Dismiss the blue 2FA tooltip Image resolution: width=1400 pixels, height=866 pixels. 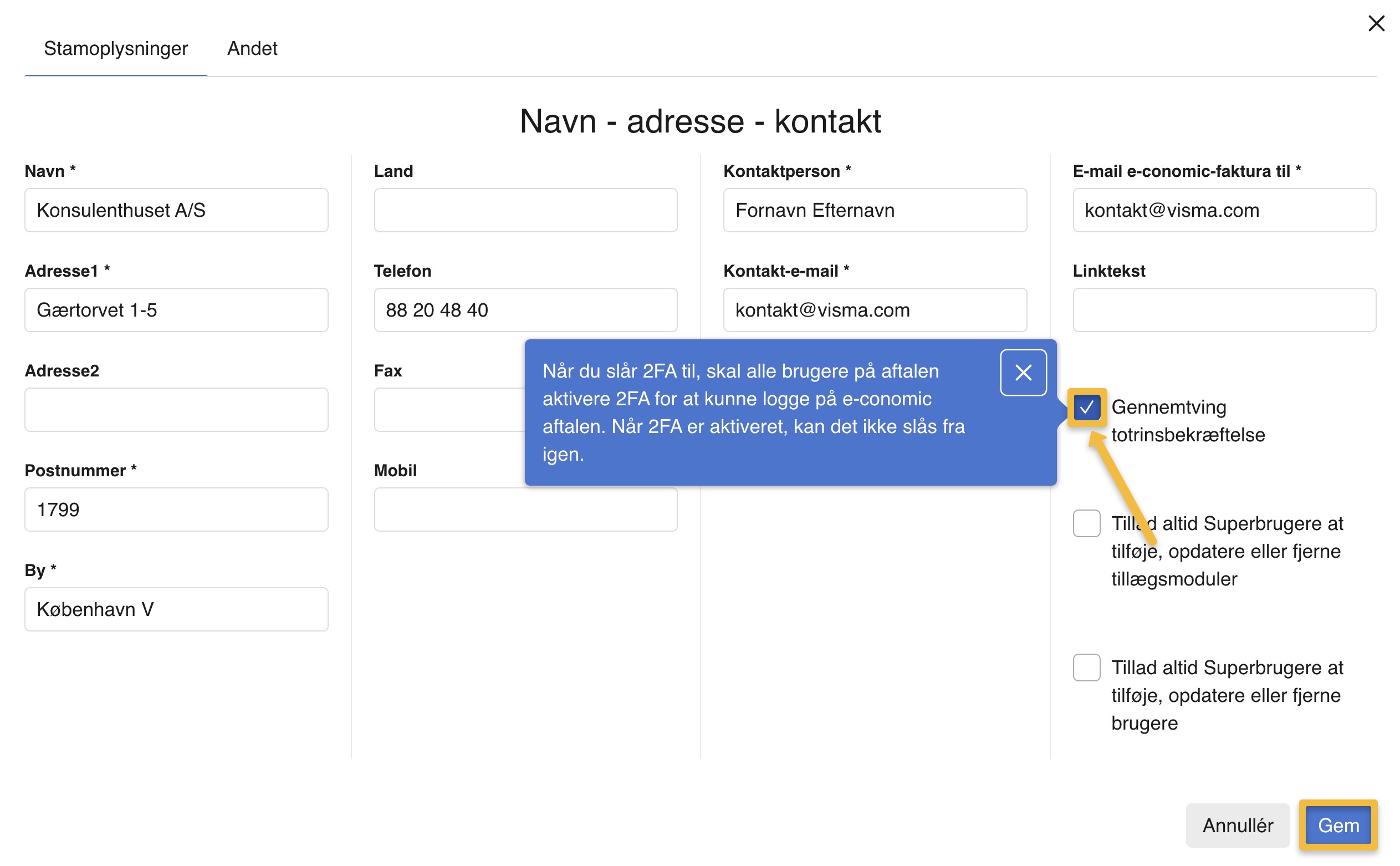[x=1023, y=372]
